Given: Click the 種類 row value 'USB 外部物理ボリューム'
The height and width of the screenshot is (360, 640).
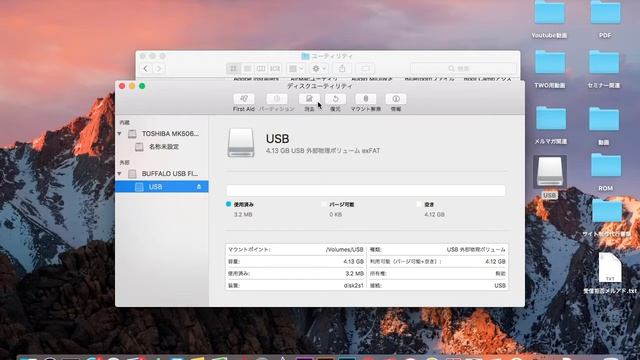Looking at the screenshot, I should (476, 249).
